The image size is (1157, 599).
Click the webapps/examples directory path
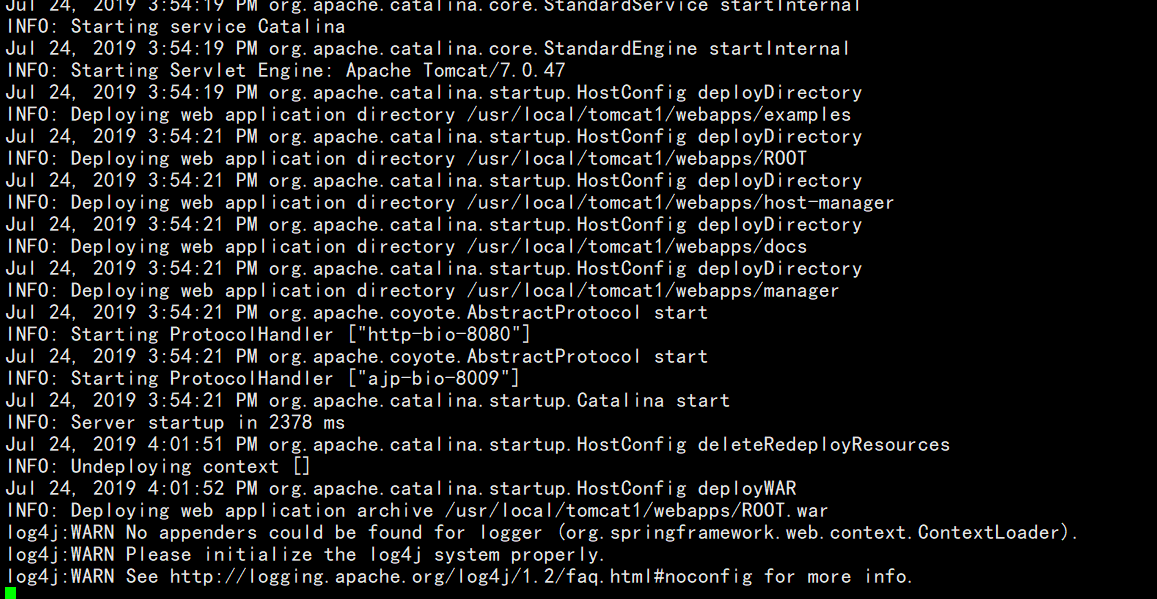click(x=659, y=115)
